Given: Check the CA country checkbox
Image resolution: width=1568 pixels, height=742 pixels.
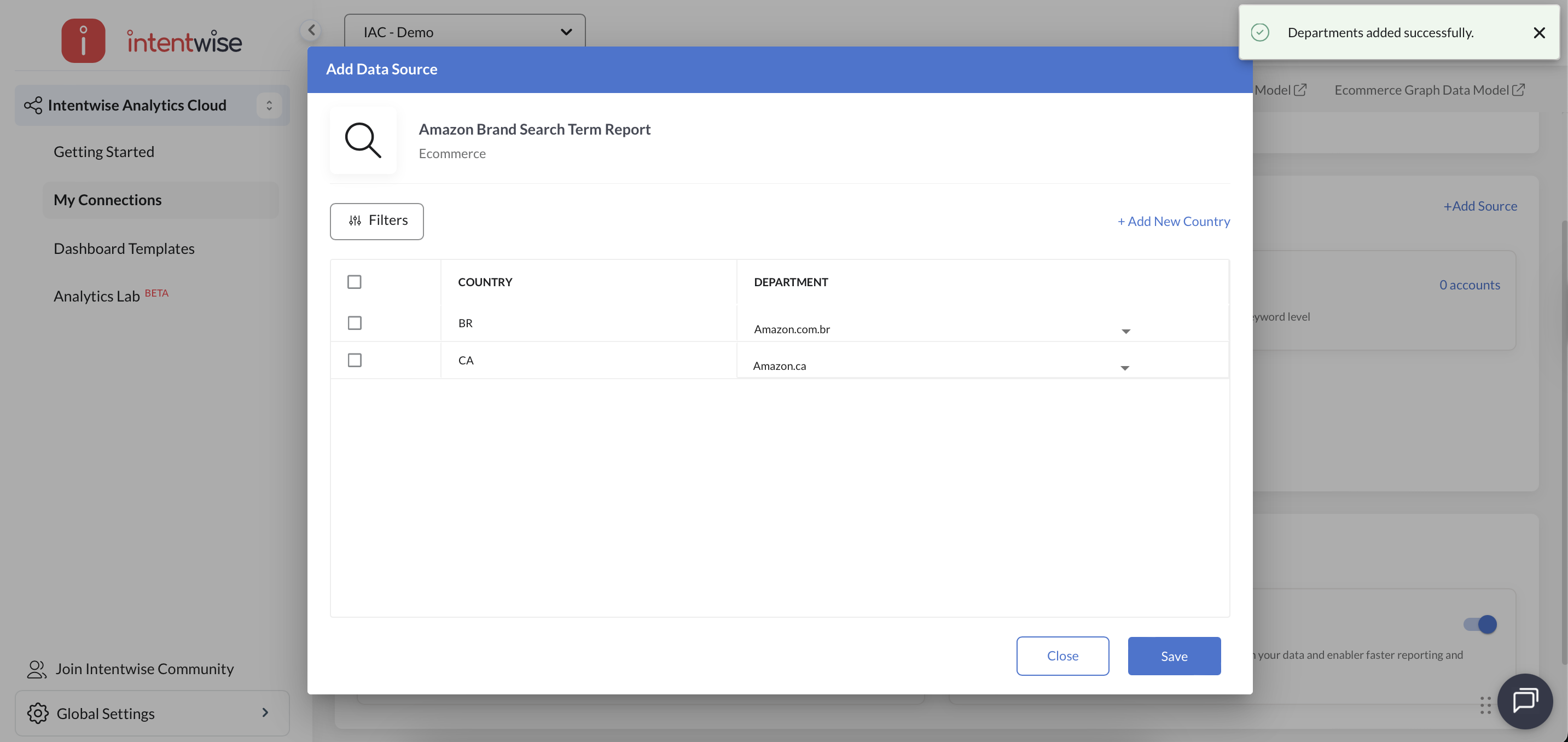Looking at the screenshot, I should [355, 361].
